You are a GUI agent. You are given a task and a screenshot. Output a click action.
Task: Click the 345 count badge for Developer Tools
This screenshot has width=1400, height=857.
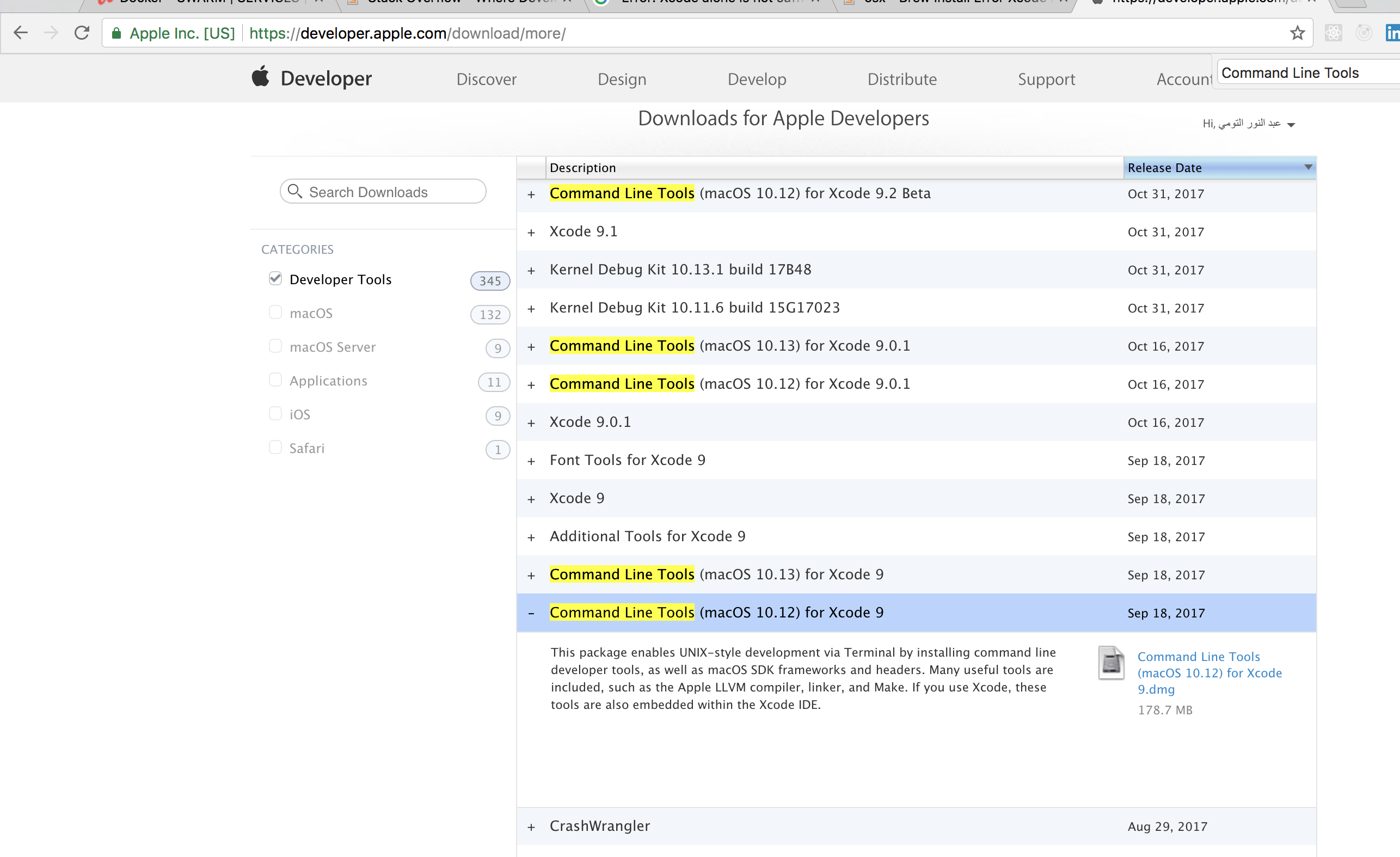(490, 281)
